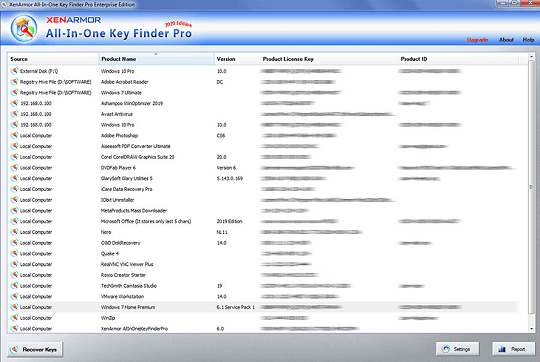Open the Help menu item
The width and height of the screenshot is (540, 362).
click(528, 40)
